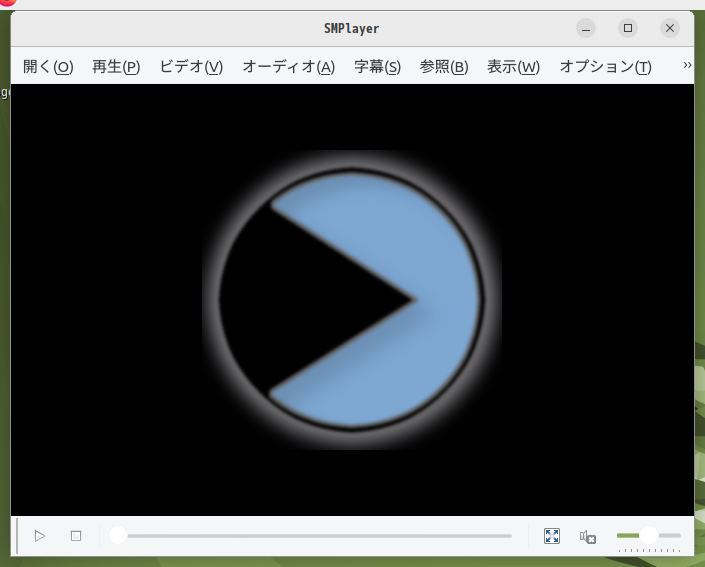Image resolution: width=705 pixels, height=567 pixels.
Task: Stop playback with the stop button
Action: point(76,536)
